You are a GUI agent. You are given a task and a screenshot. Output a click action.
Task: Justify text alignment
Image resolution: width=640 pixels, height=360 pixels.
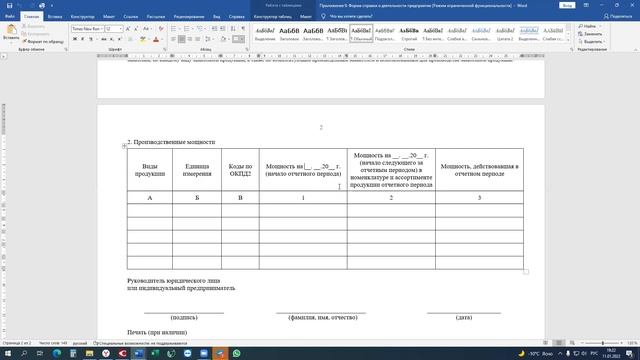[198, 39]
